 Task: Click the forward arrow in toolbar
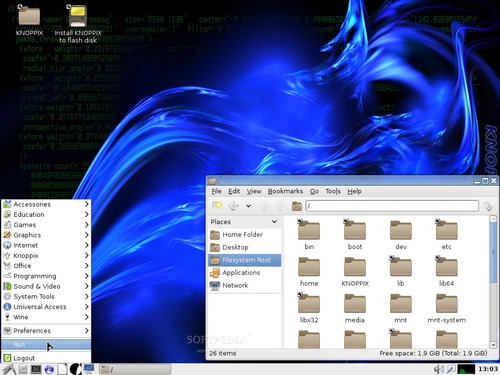coord(264,206)
